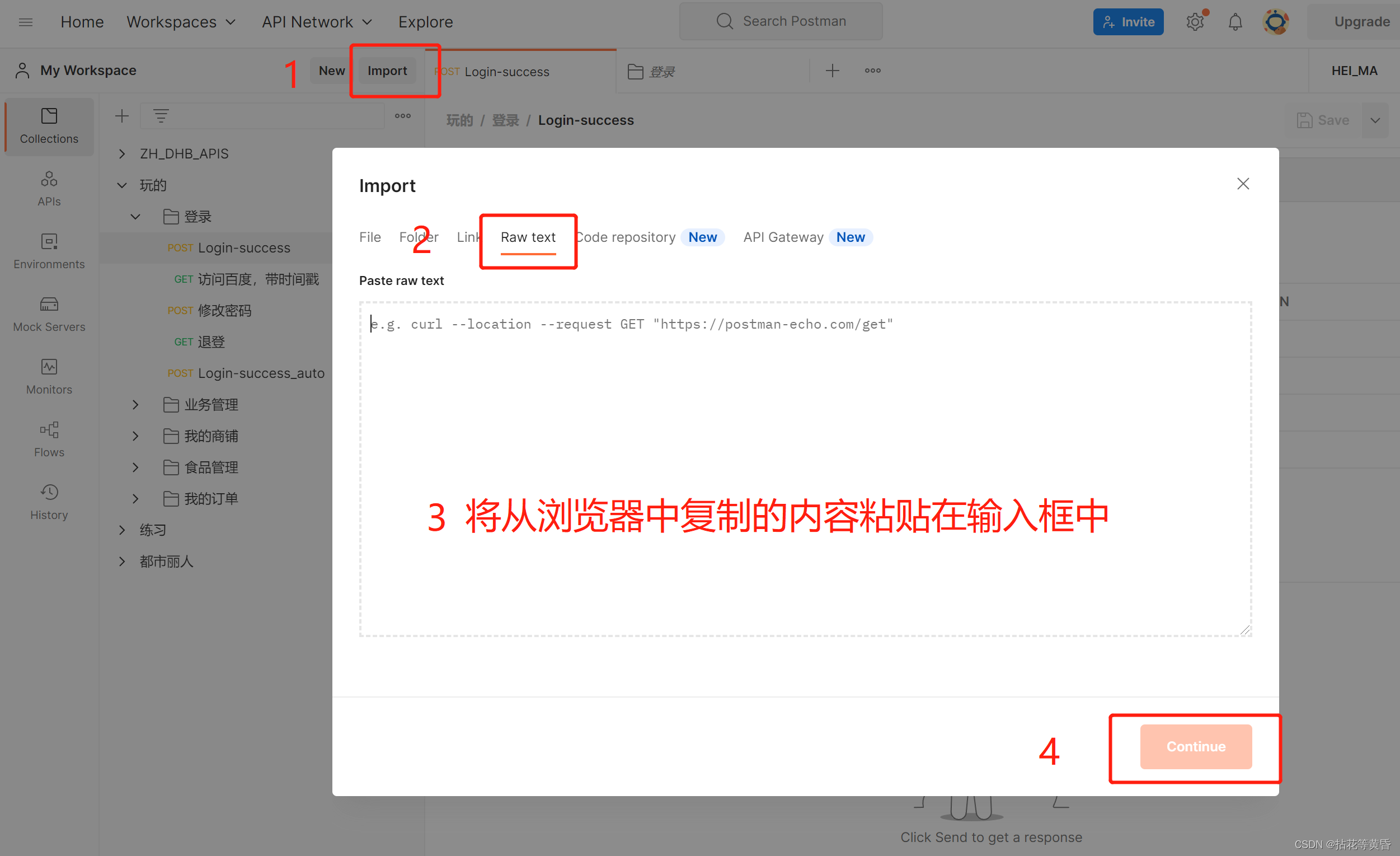Open Explore in top navigation
Image resolution: width=1400 pixels, height=856 pixels.
426,22
